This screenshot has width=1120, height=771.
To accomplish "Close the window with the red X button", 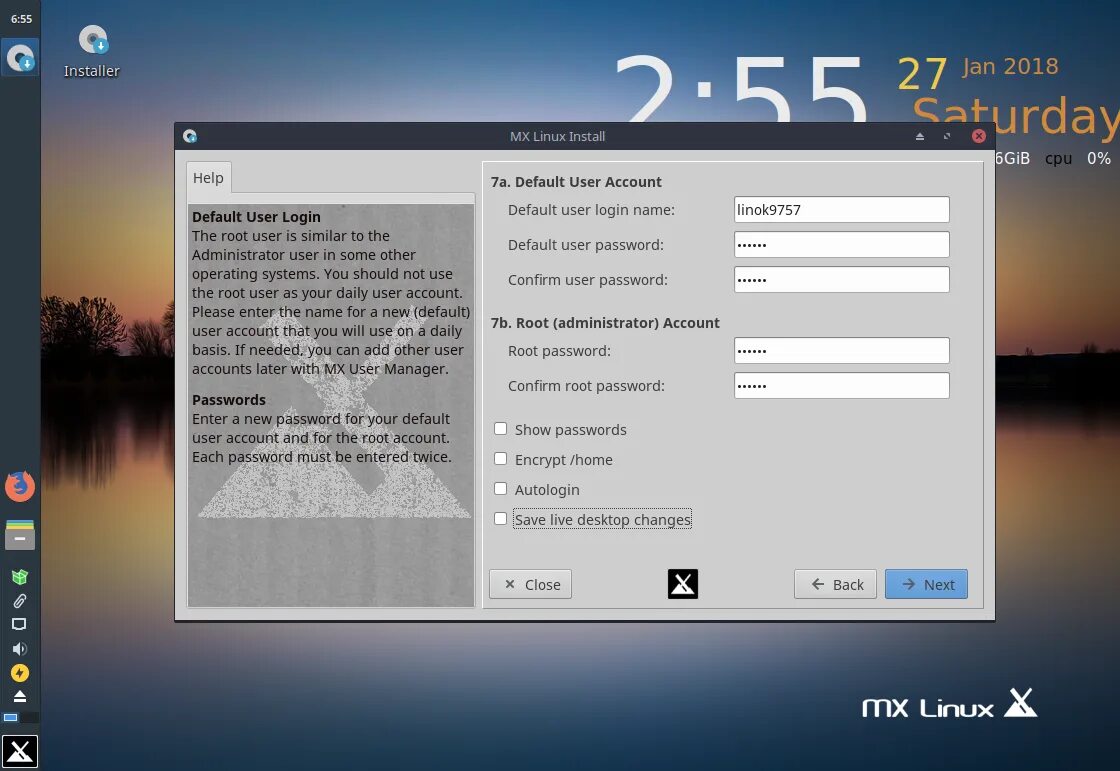I will (979, 136).
